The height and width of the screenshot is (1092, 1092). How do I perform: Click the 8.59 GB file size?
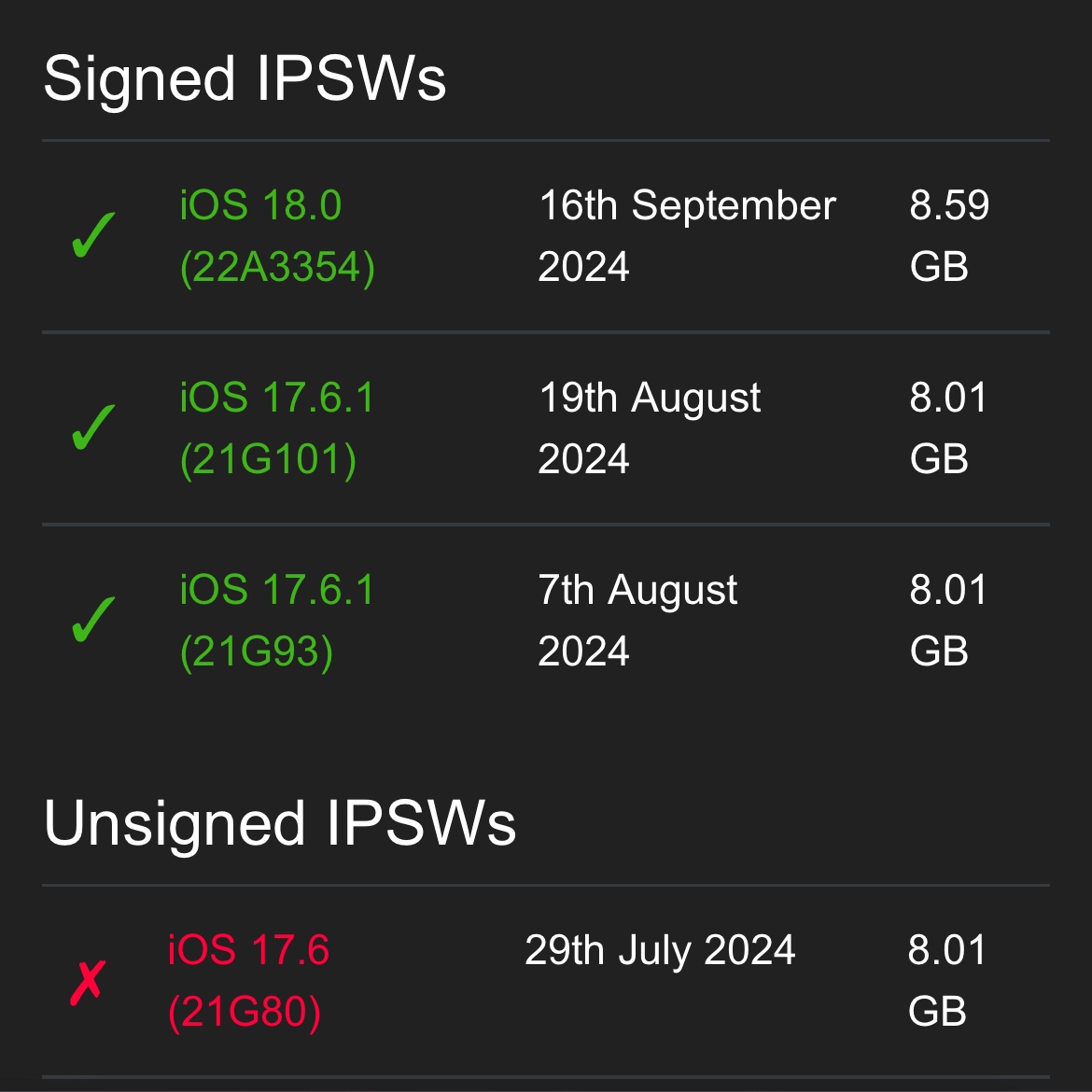pyautogui.click(x=949, y=236)
